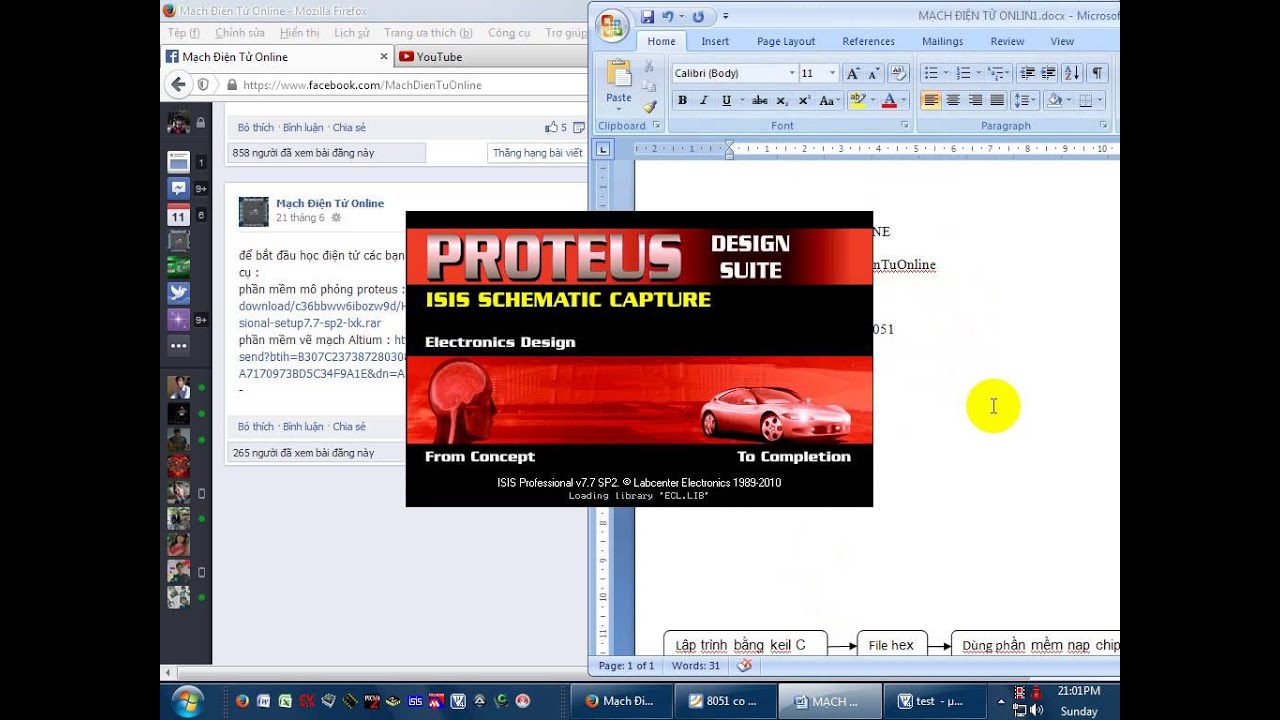
Task: Undo the last action in Word
Action: (x=668, y=17)
